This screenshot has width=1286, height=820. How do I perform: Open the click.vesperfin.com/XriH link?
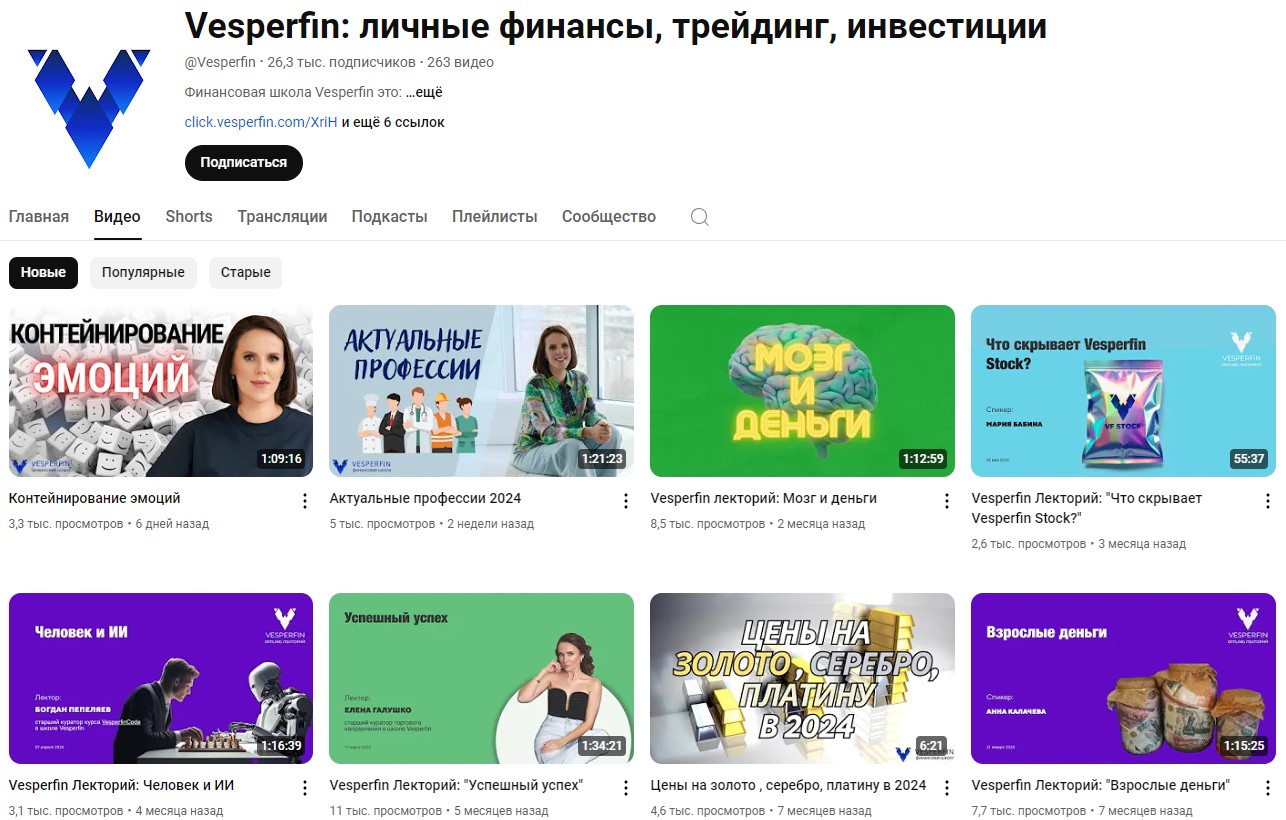pyautogui.click(x=261, y=122)
